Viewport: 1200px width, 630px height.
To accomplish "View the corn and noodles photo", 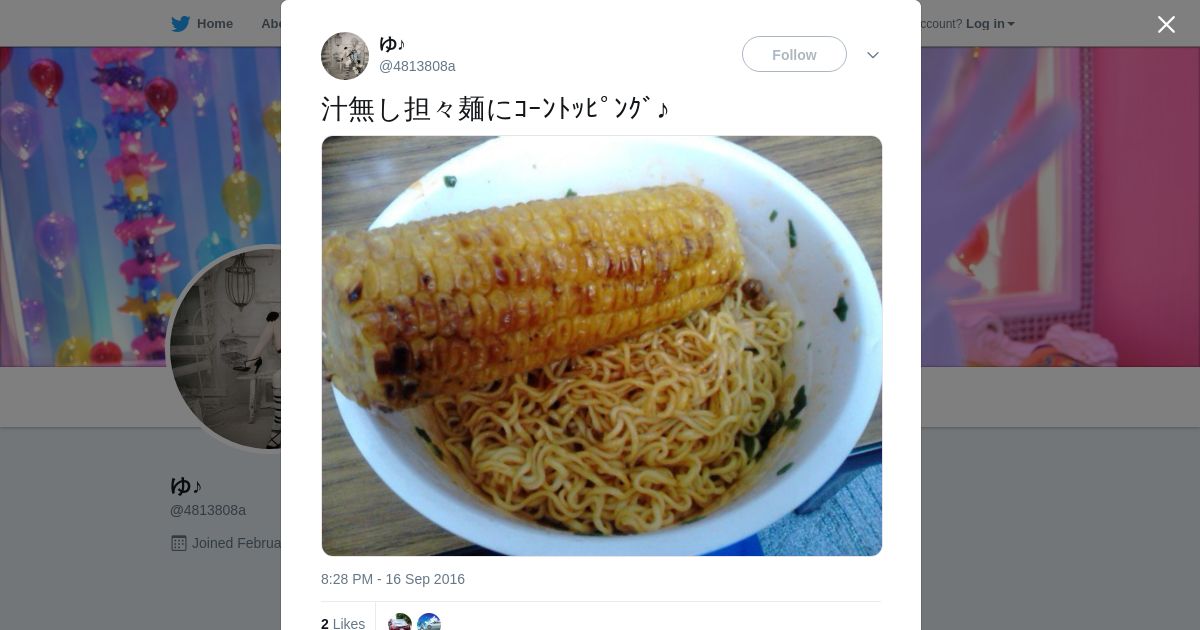I will [x=602, y=346].
